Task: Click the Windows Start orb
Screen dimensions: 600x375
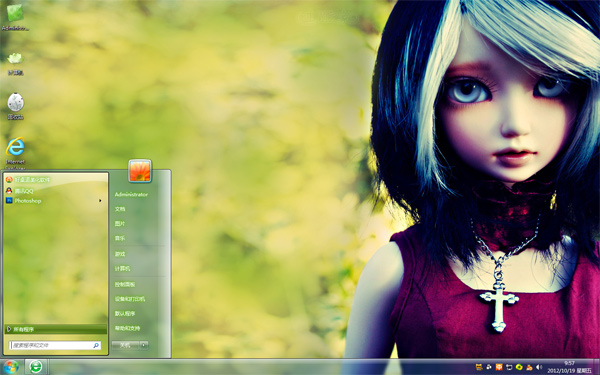Action: tap(11, 367)
